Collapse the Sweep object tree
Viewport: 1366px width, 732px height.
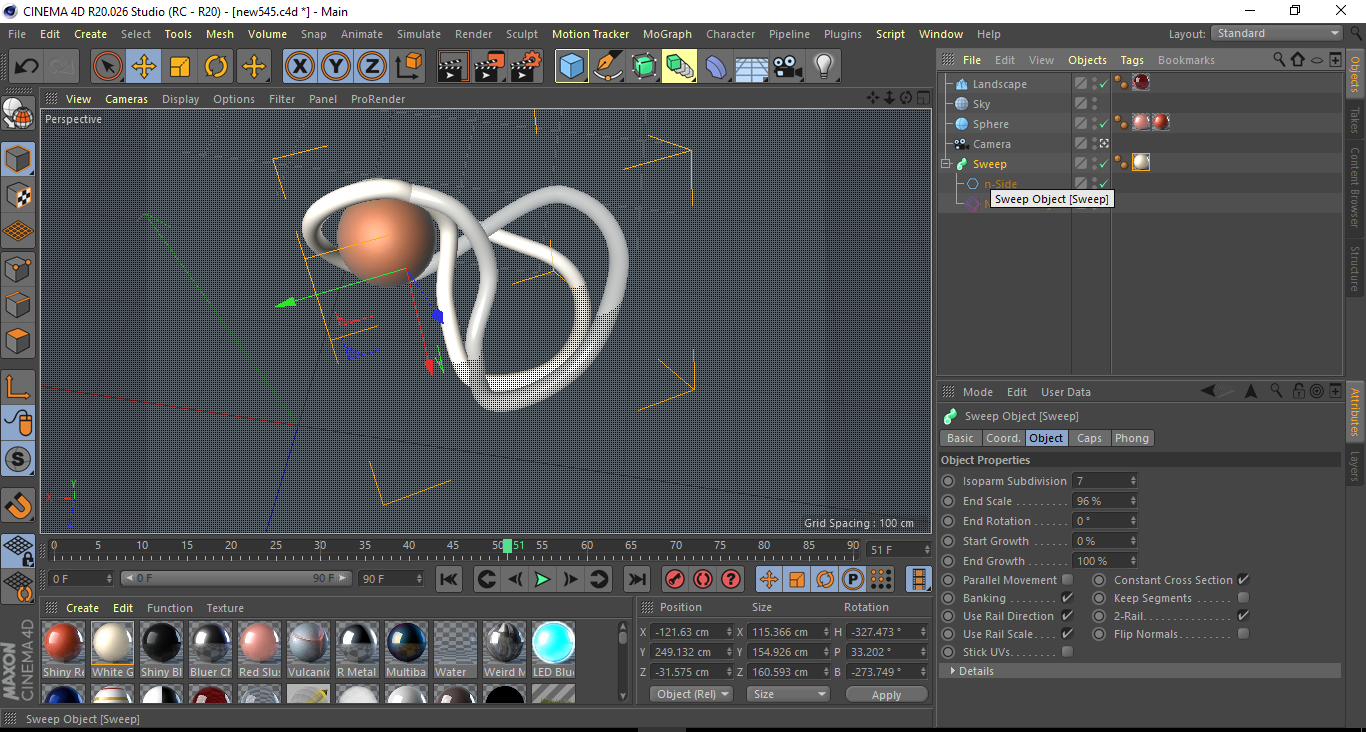click(945, 164)
